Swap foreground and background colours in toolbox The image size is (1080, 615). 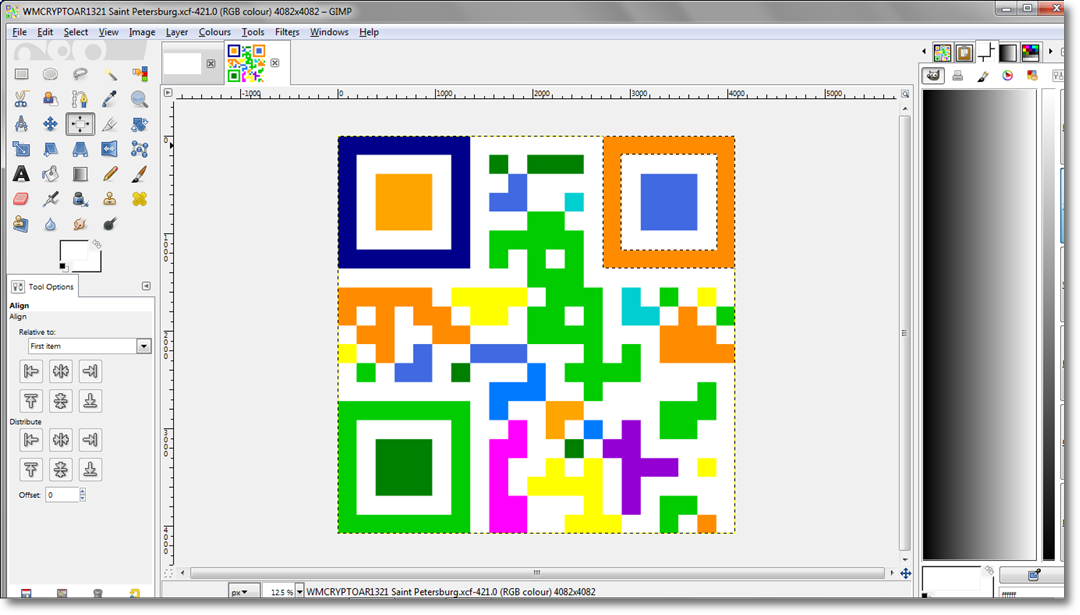click(97, 244)
